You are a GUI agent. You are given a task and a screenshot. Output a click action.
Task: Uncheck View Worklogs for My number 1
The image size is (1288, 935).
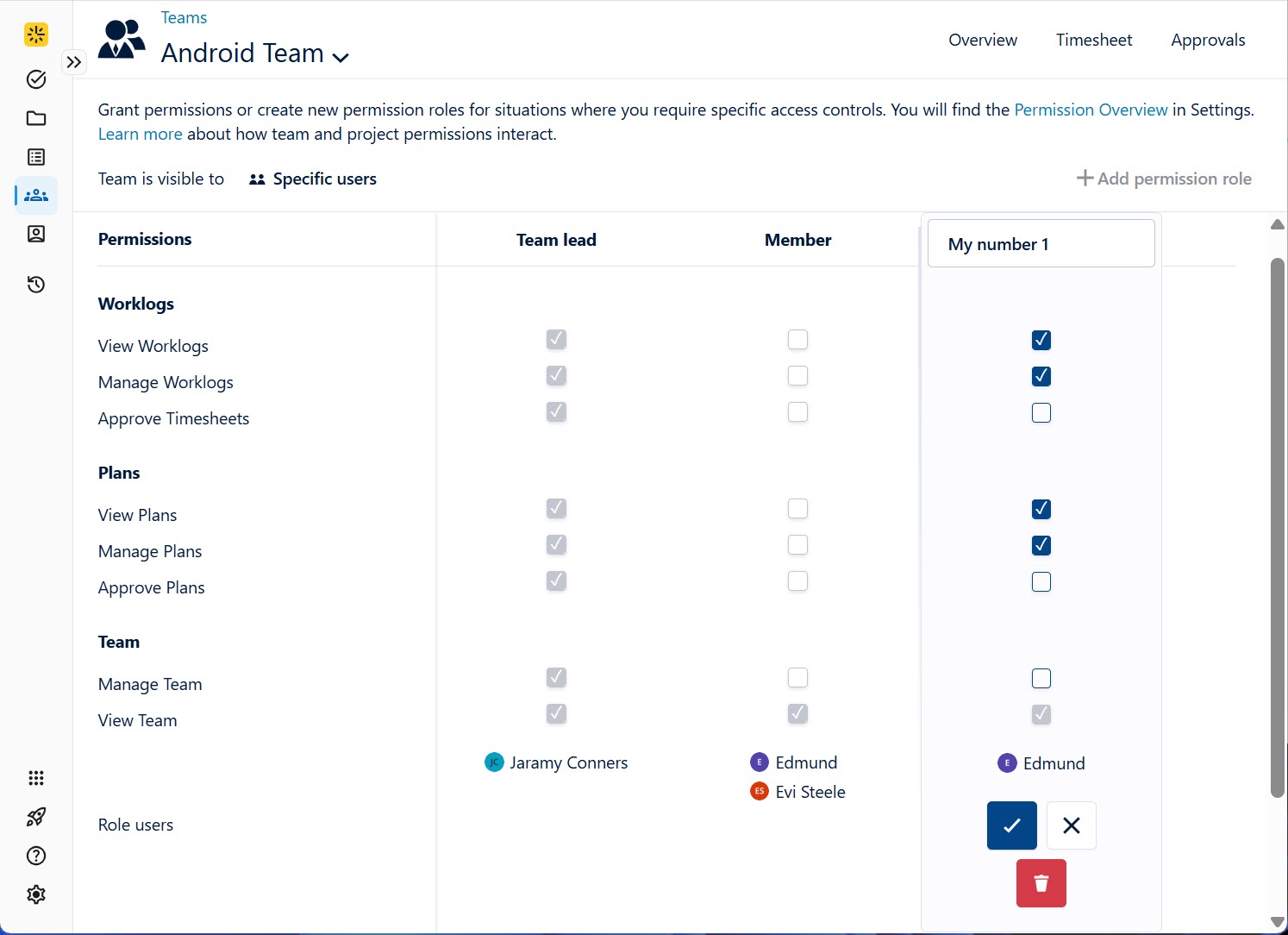tap(1041, 340)
